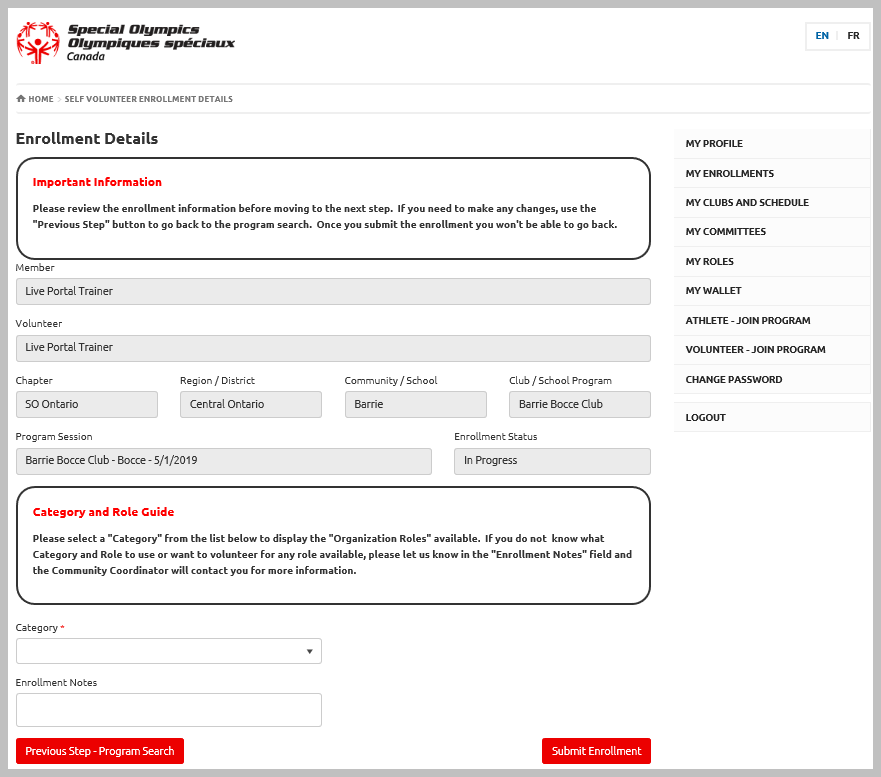The image size is (881, 777).
Task: Click Previous Step - Program Search
Action: click(x=99, y=750)
